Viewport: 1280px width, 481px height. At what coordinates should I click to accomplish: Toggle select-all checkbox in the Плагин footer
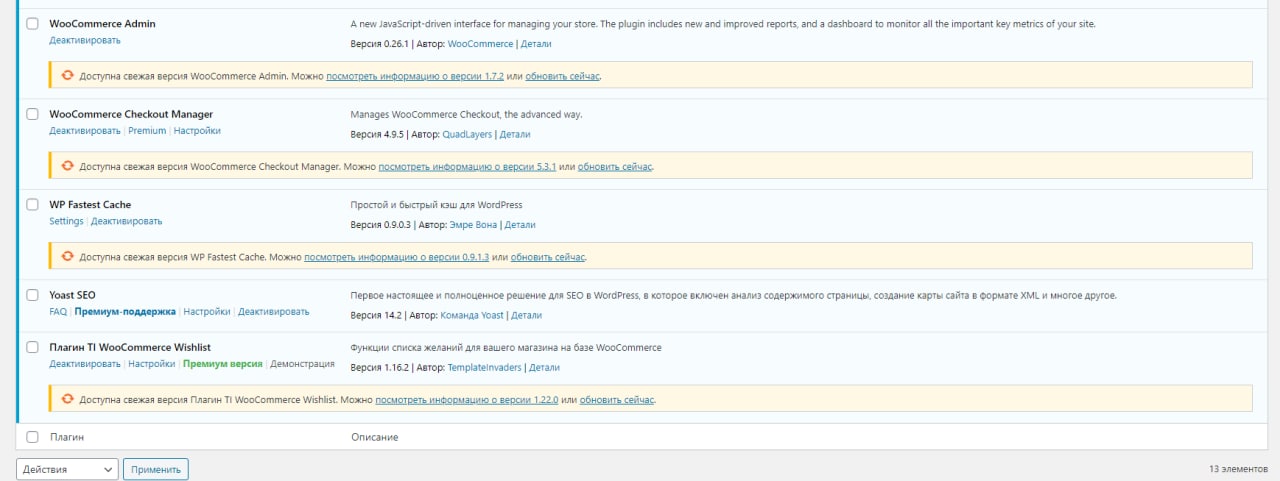click(x=32, y=437)
